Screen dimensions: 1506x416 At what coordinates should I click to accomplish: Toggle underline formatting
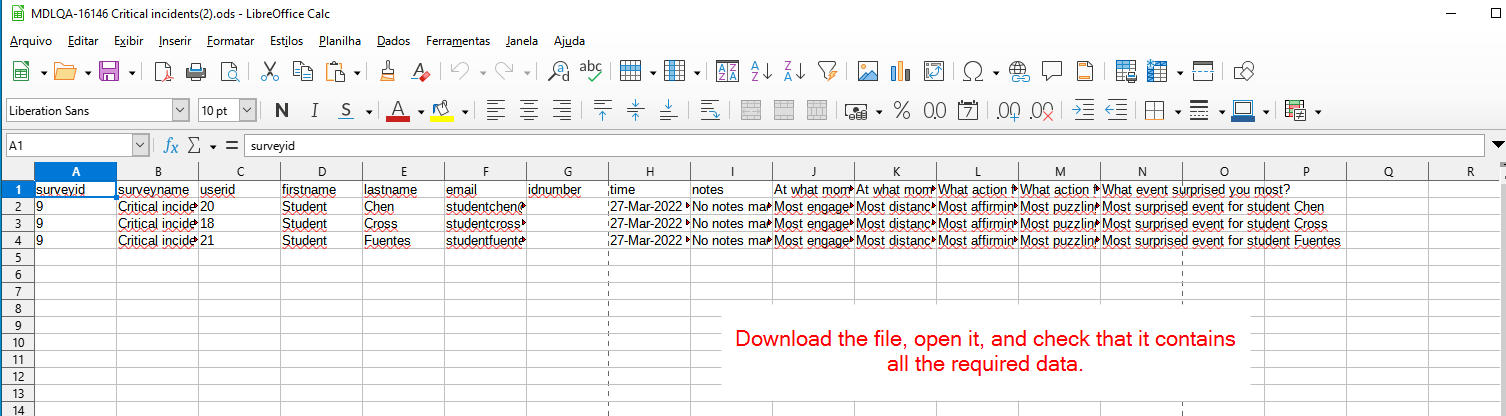pos(346,110)
